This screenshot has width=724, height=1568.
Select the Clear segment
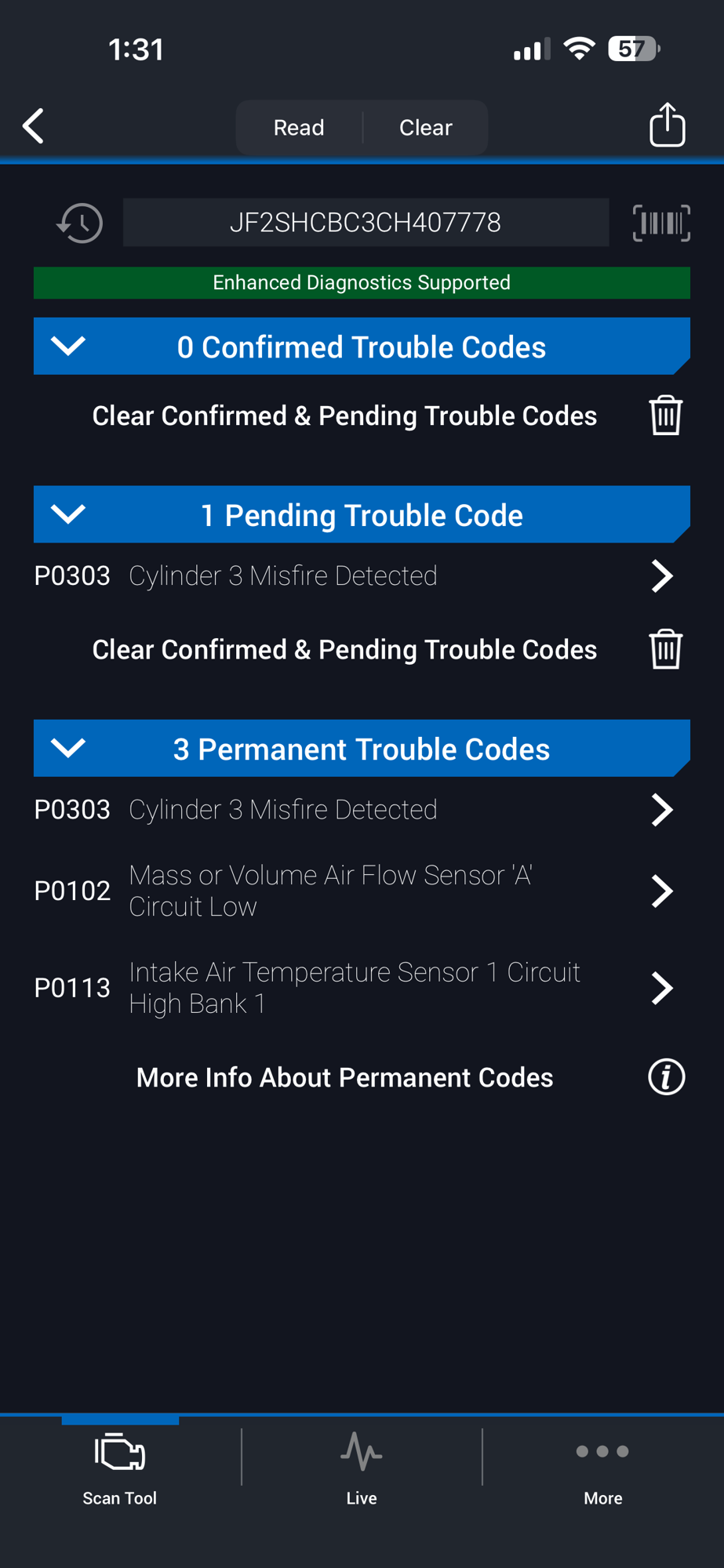[x=426, y=127]
